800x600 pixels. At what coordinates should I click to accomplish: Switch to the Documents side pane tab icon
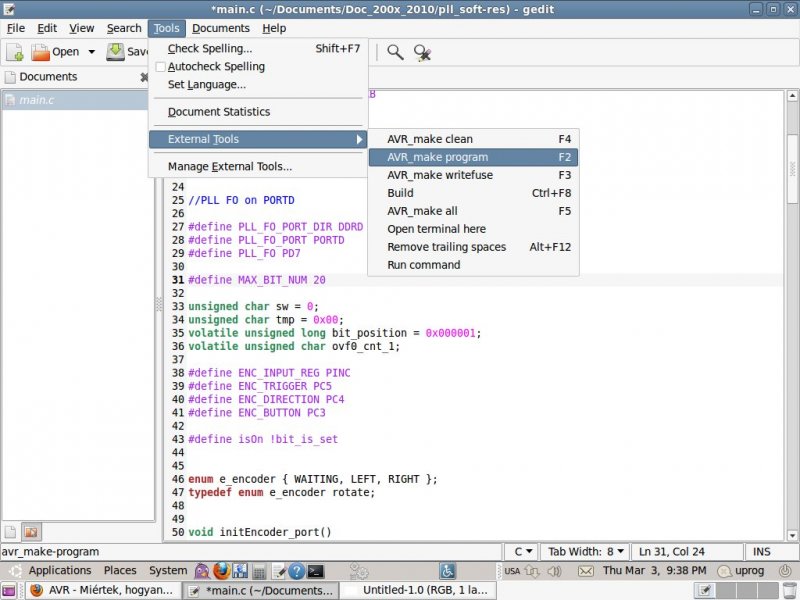point(10,532)
